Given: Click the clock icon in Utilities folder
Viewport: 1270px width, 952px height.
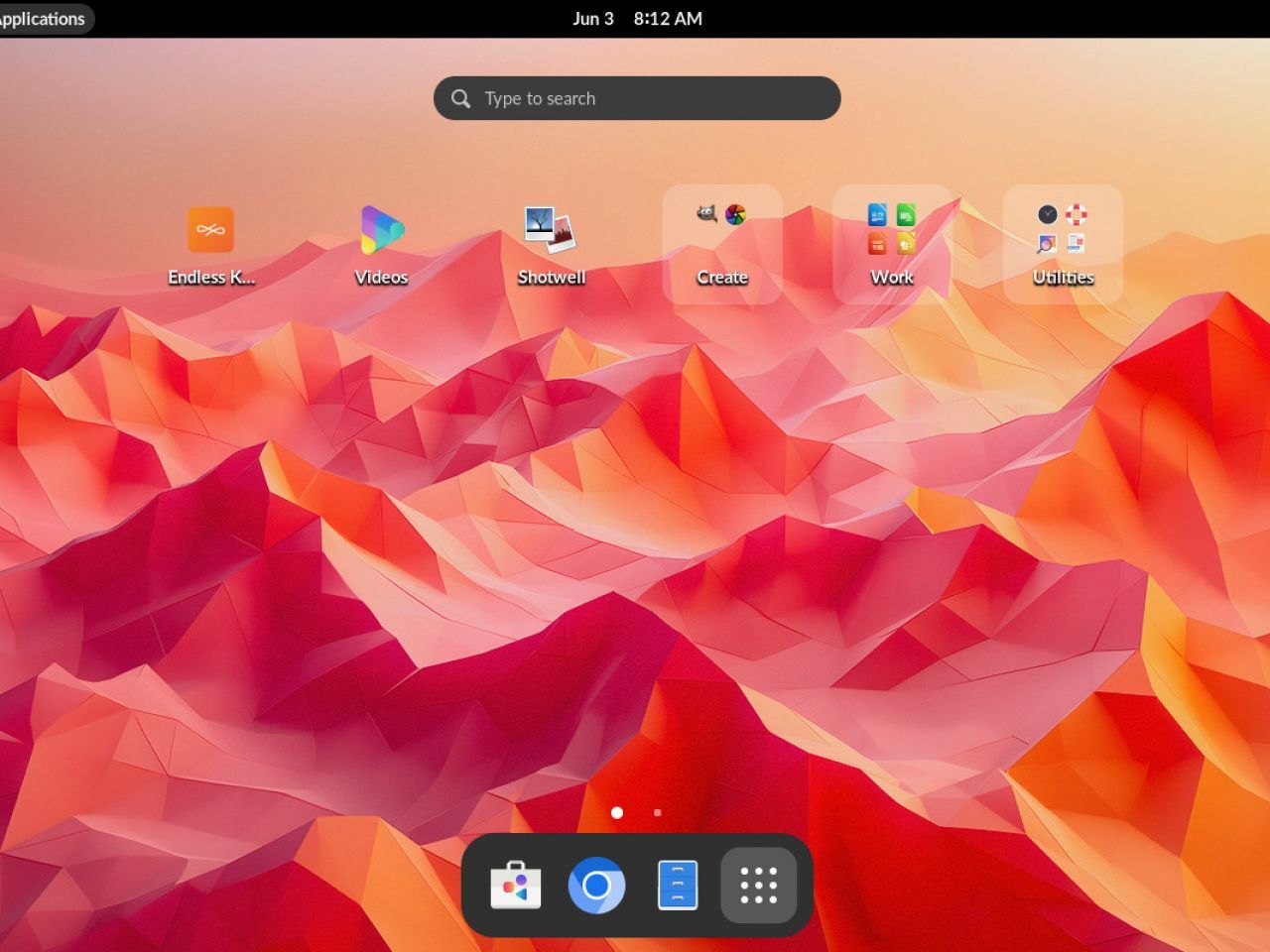Looking at the screenshot, I should coord(1048,214).
